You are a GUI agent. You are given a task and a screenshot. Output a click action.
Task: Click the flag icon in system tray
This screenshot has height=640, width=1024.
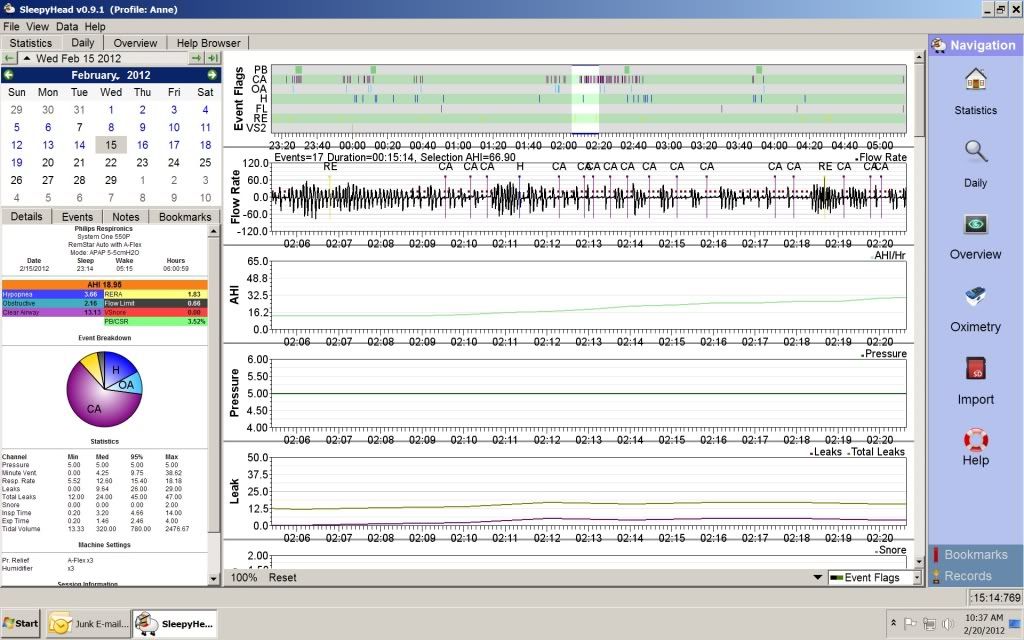click(910, 624)
